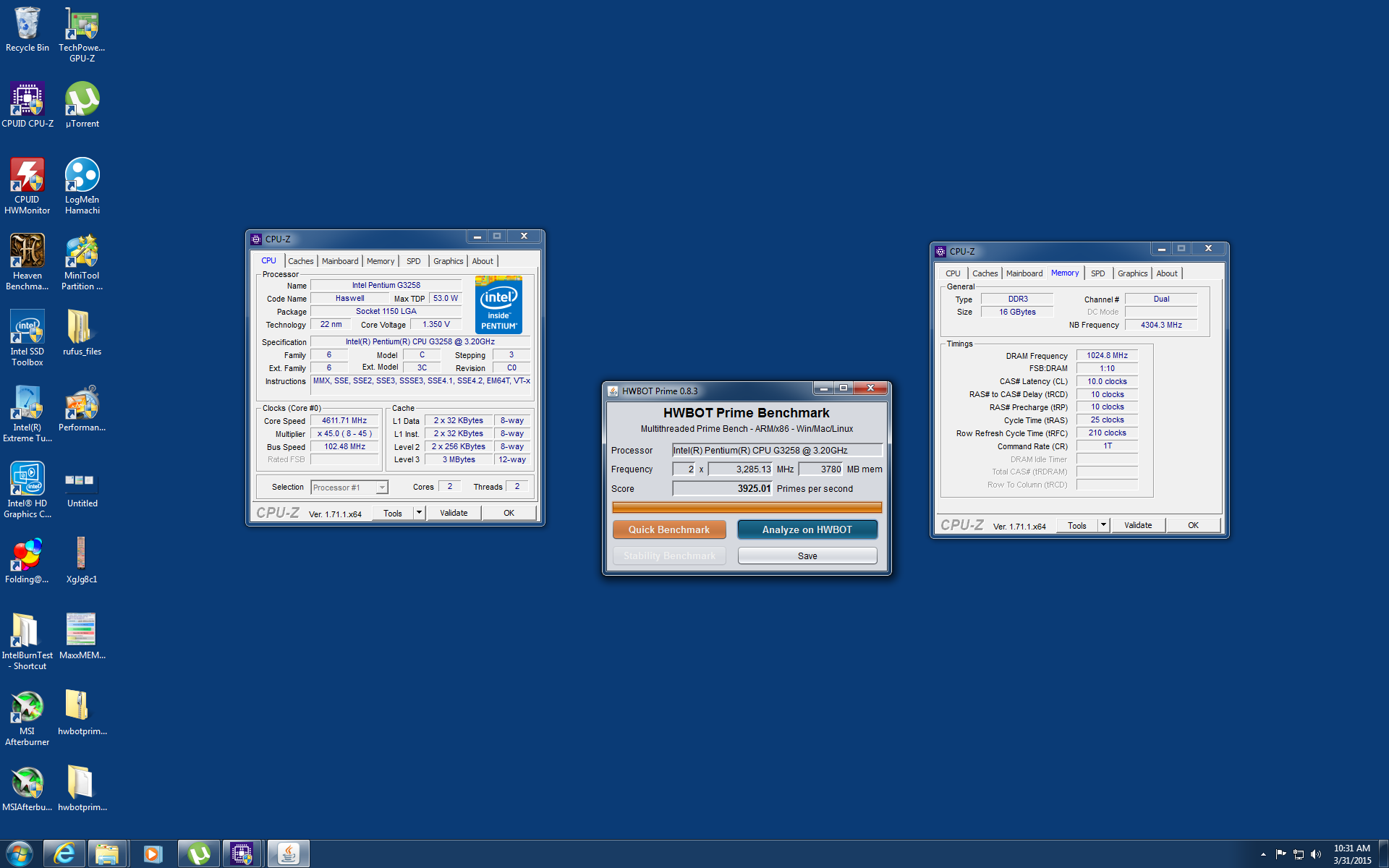Open Memory tab in left CPU-Z window
The width and height of the screenshot is (1389, 868).
[x=381, y=261]
